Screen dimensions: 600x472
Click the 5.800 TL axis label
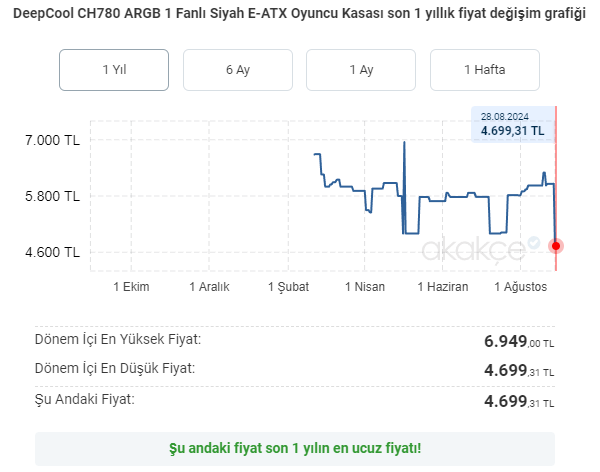click(x=51, y=196)
